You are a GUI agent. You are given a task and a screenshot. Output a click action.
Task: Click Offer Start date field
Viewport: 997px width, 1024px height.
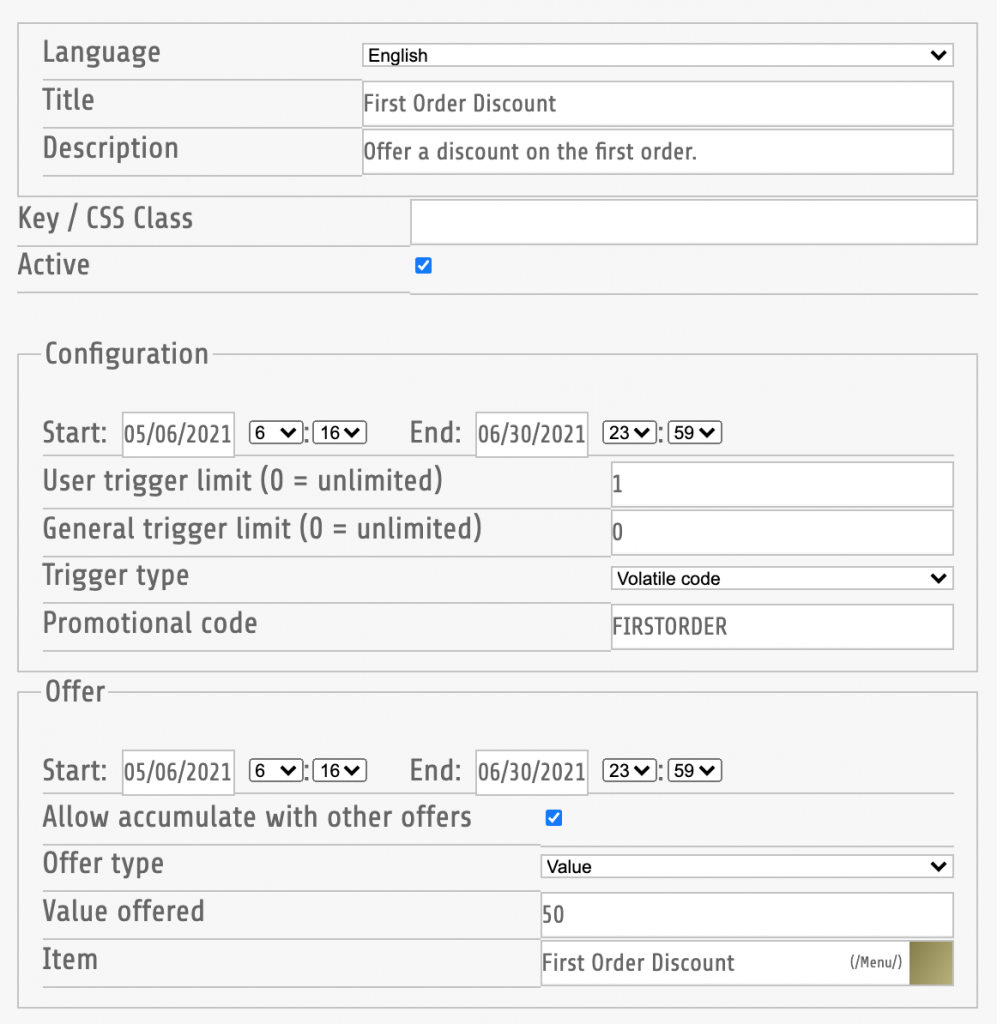click(178, 772)
